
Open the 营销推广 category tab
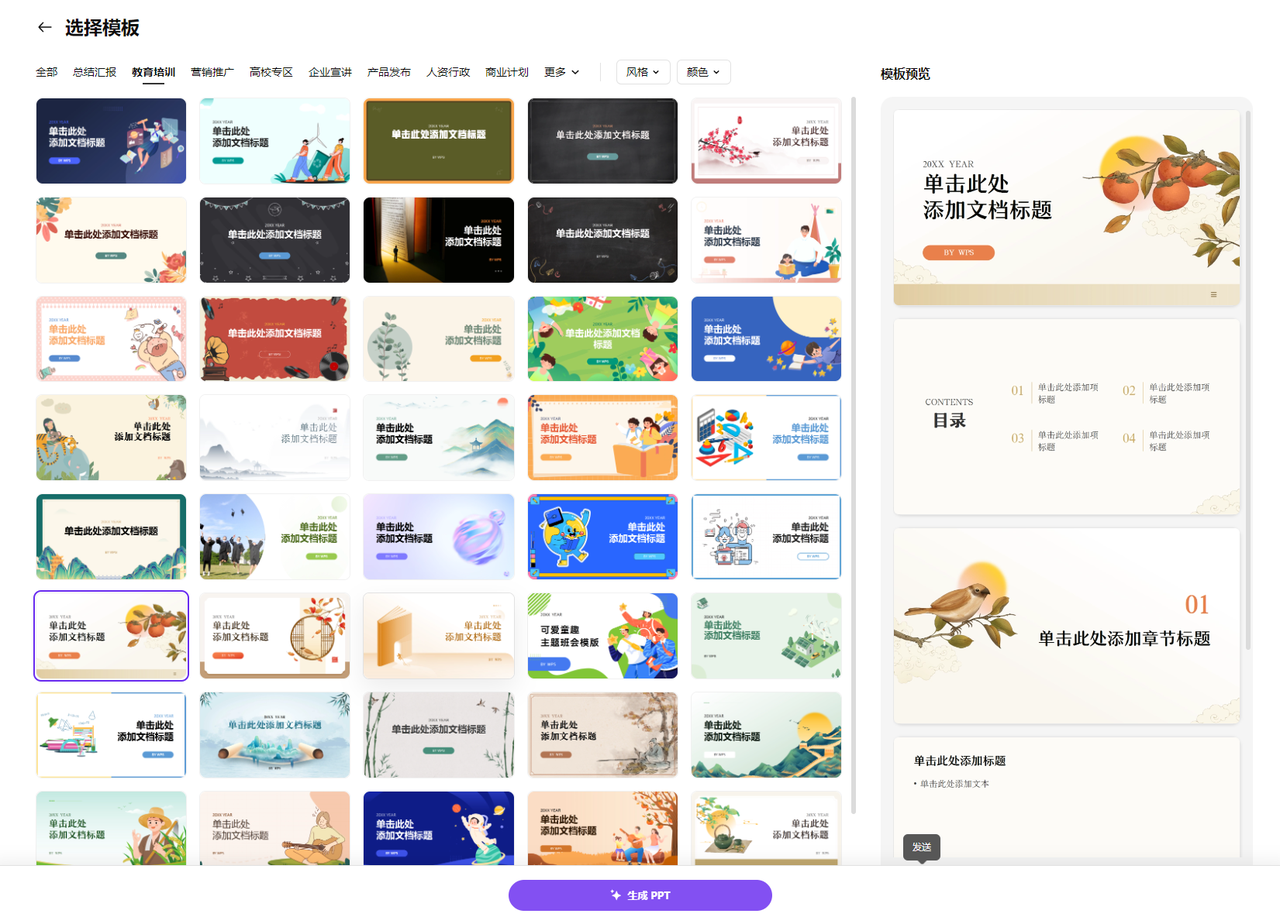[212, 71]
